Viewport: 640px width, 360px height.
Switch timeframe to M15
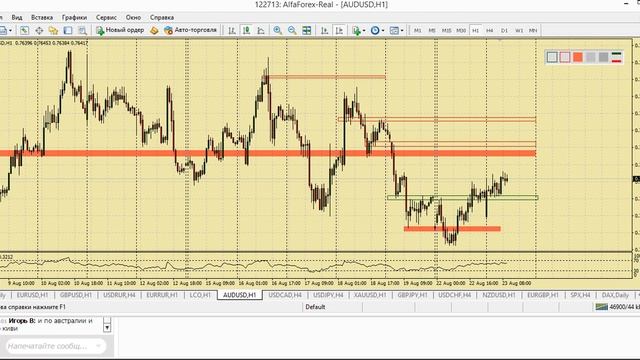tap(447, 30)
